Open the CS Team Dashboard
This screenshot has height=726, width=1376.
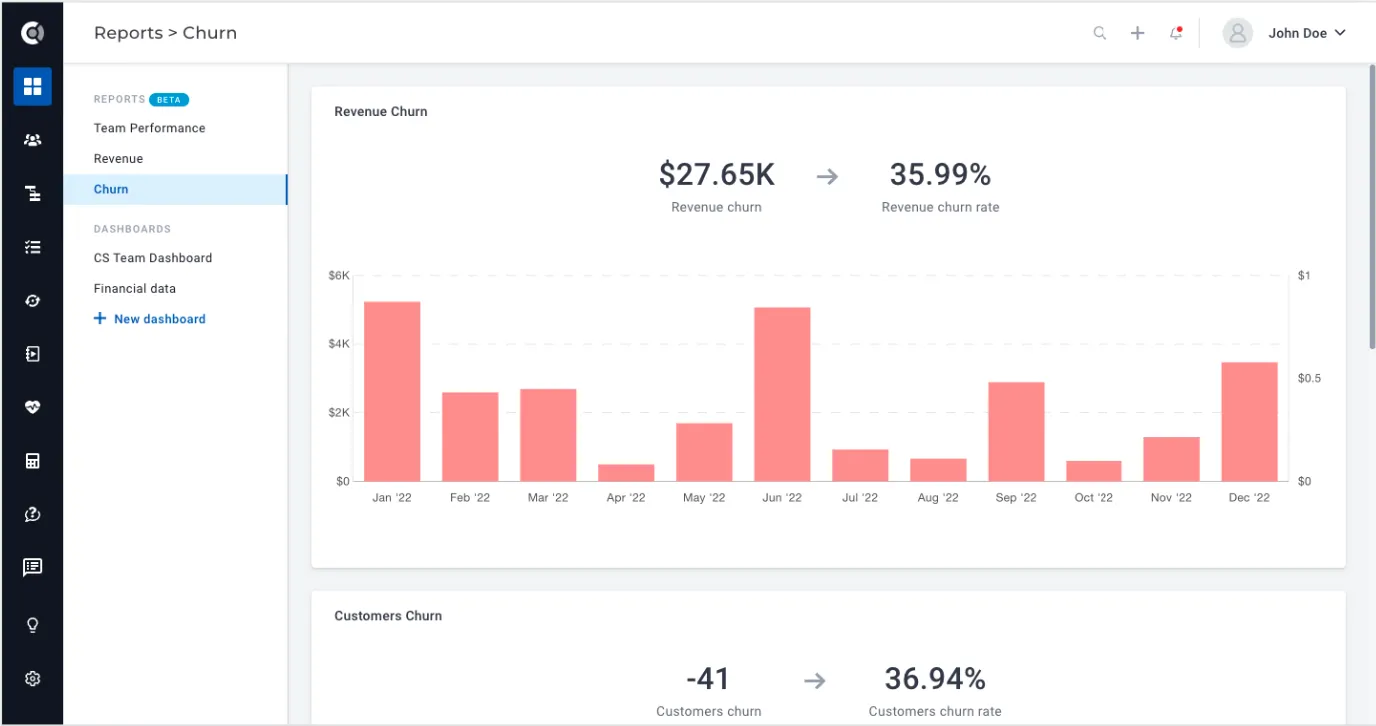(153, 258)
